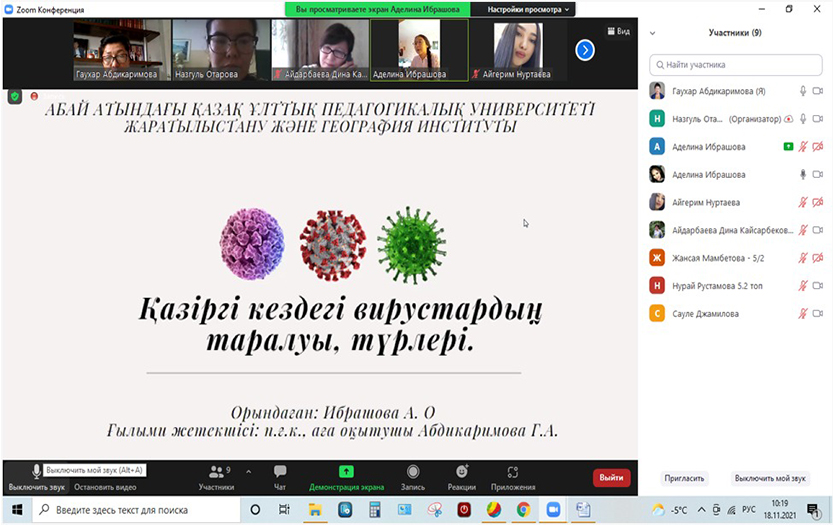Click the Пригласить invite button
Screen dimensions: 833x525
click(x=685, y=478)
